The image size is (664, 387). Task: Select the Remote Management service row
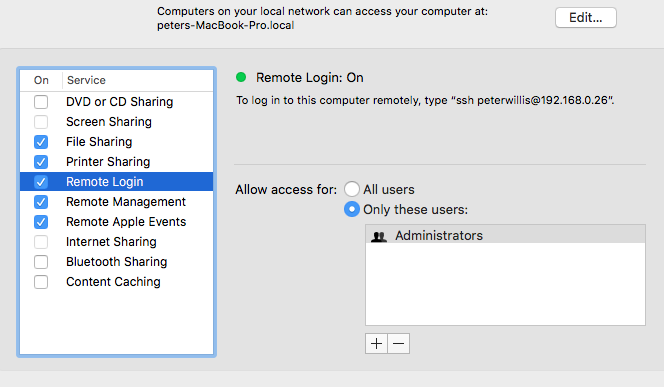click(116, 202)
